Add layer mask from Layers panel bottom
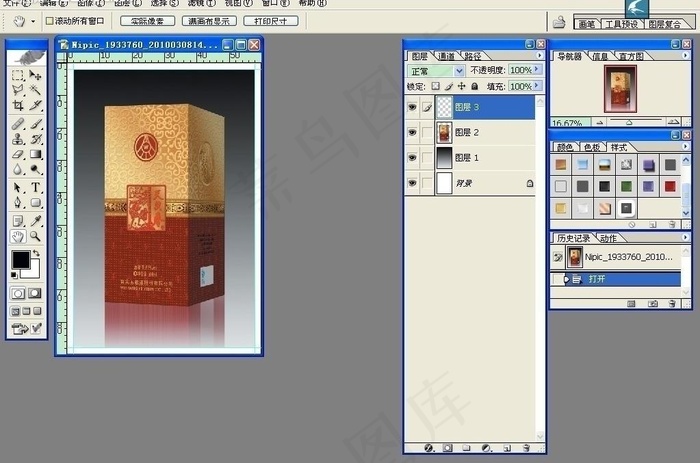This screenshot has height=463, width=700. pyautogui.click(x=447, y=448)
